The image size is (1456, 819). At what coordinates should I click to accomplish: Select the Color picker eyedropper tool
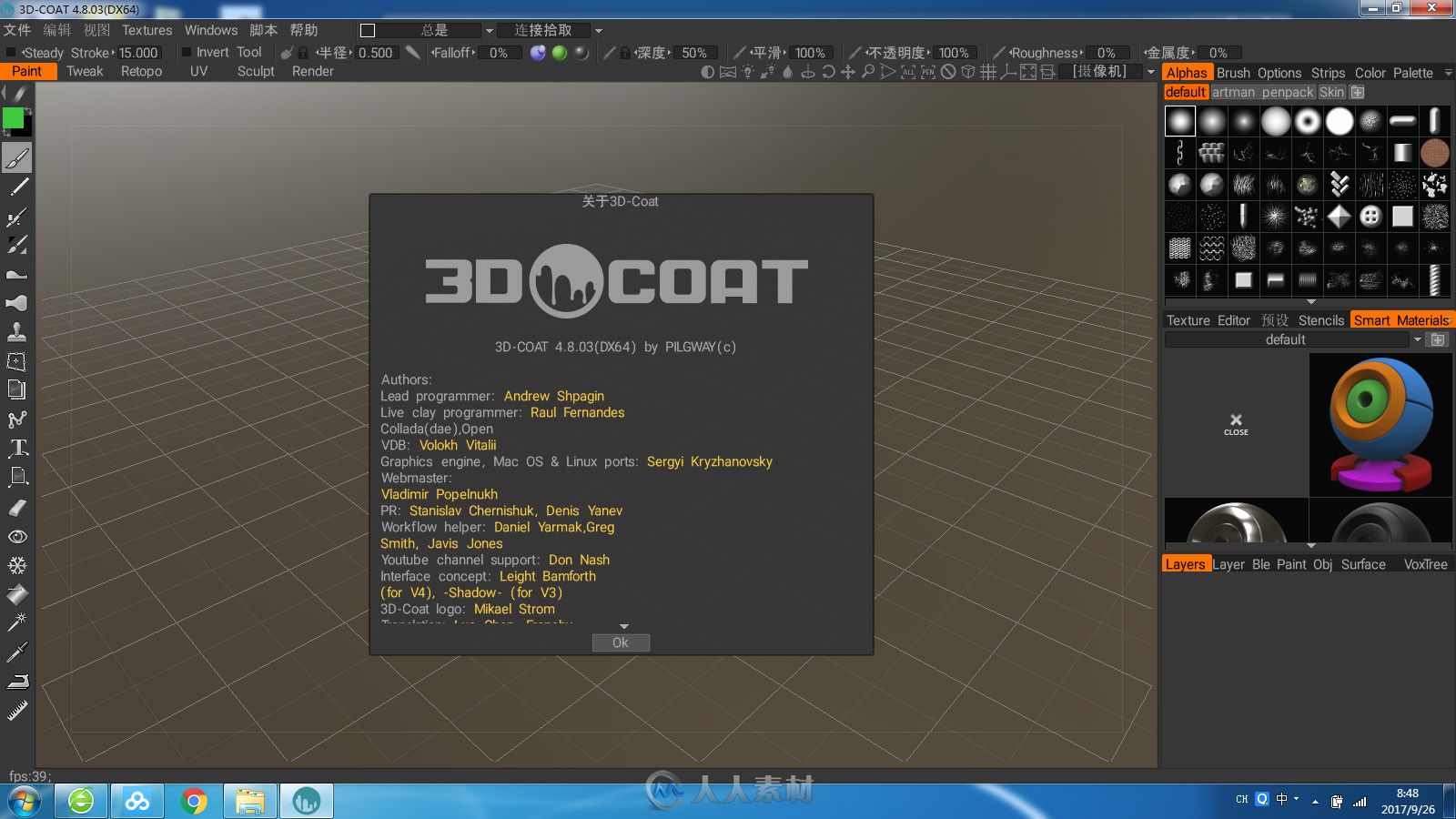17,652
